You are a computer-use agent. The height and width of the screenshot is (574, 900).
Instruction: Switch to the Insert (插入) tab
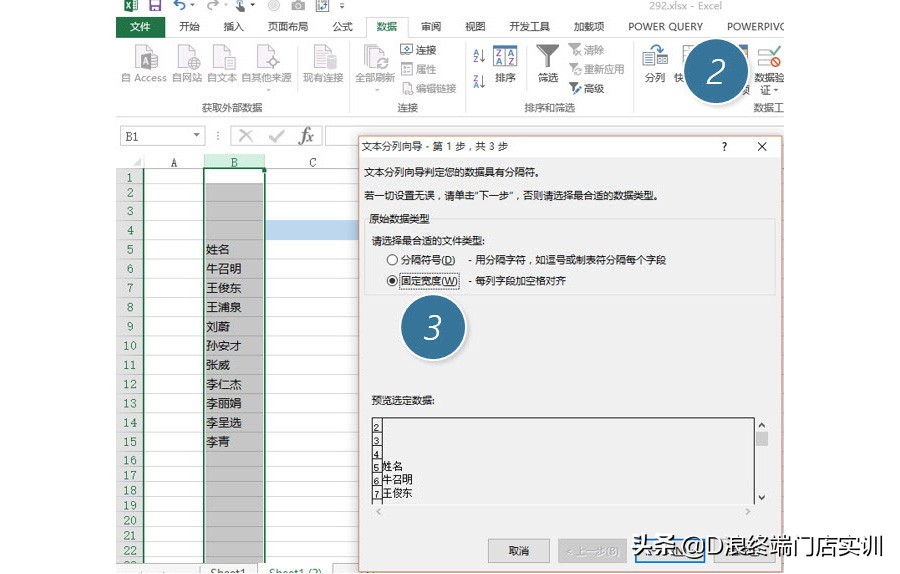tap(233, 26)
